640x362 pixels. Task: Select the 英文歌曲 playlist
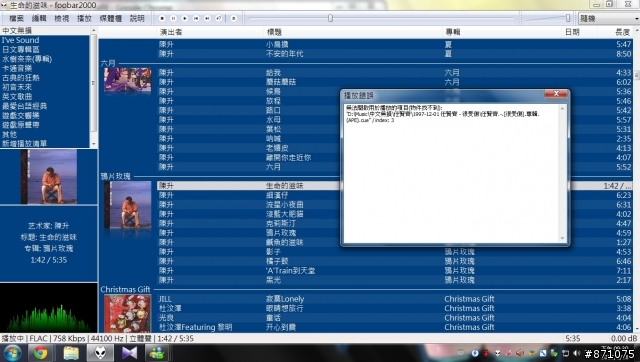click(45, 96)
